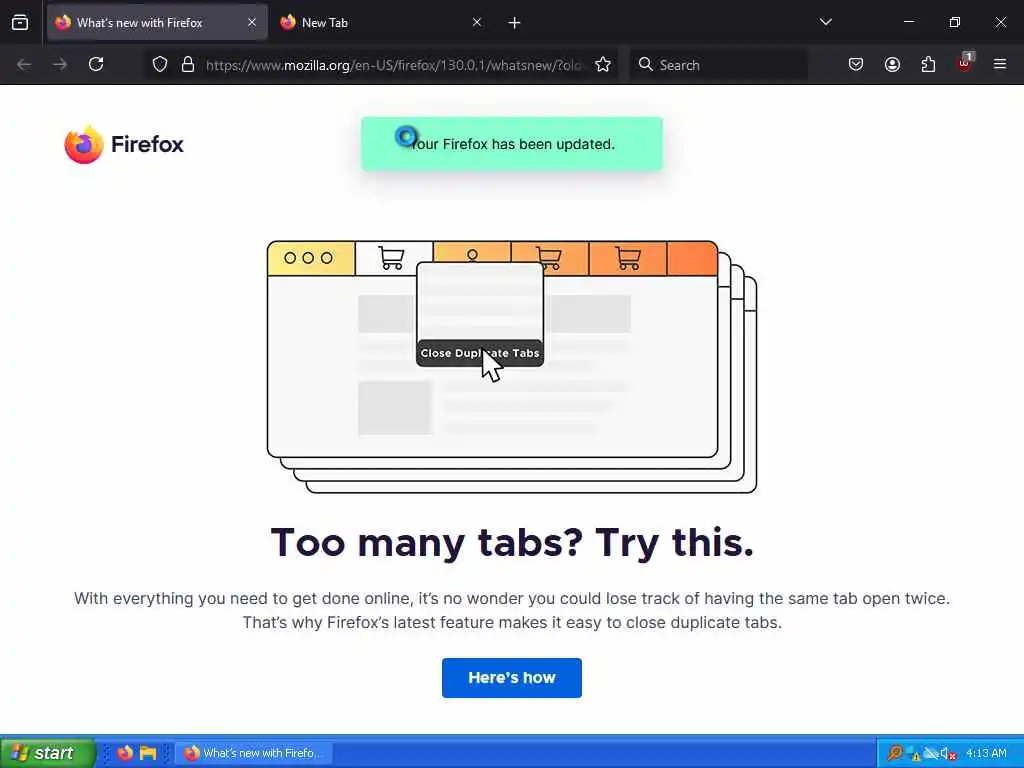Open the Windows start menu

48,753
